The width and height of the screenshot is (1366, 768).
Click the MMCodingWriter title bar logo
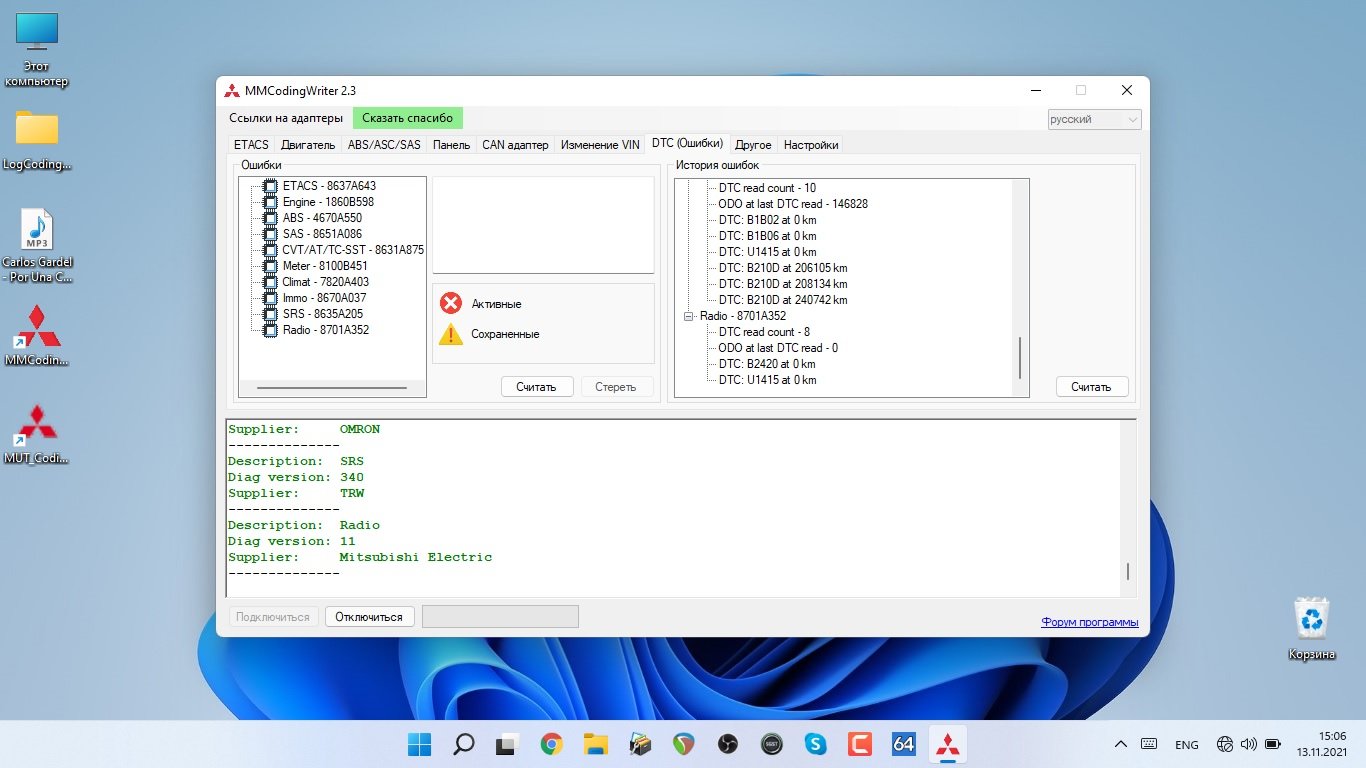coord(232,90)
